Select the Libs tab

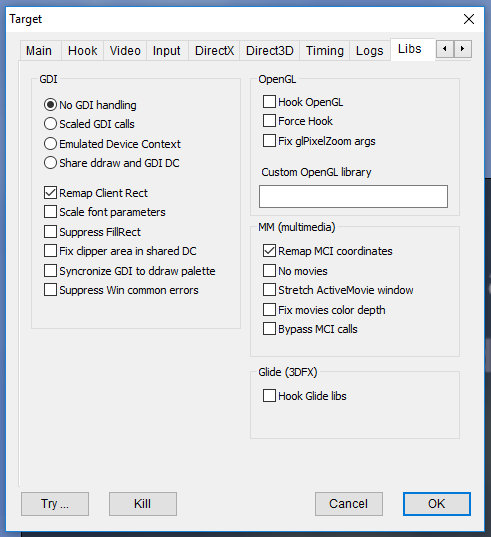(x=413, y=49)
